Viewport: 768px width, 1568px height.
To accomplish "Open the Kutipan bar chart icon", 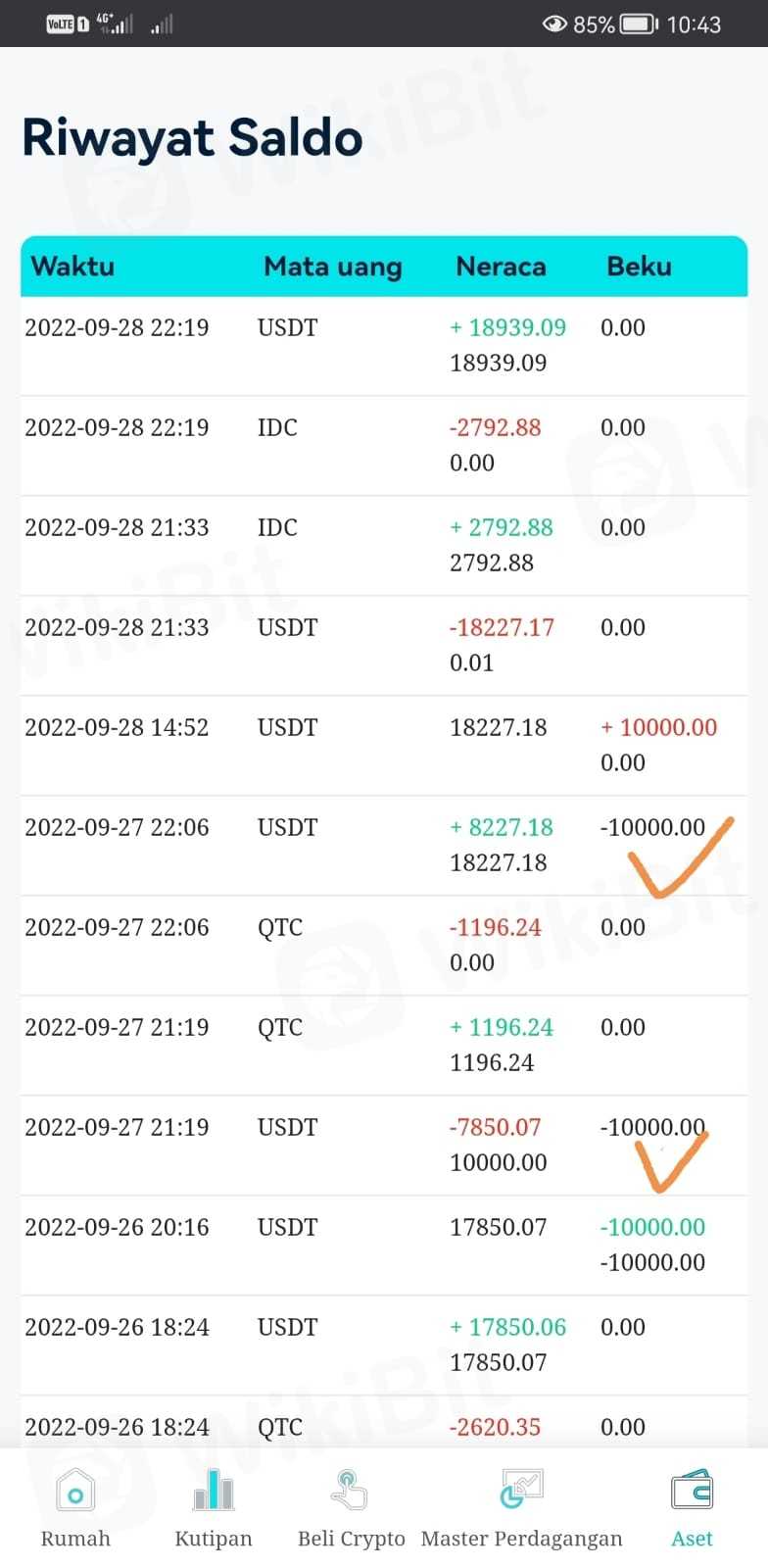I will [x=214, y=1492].
